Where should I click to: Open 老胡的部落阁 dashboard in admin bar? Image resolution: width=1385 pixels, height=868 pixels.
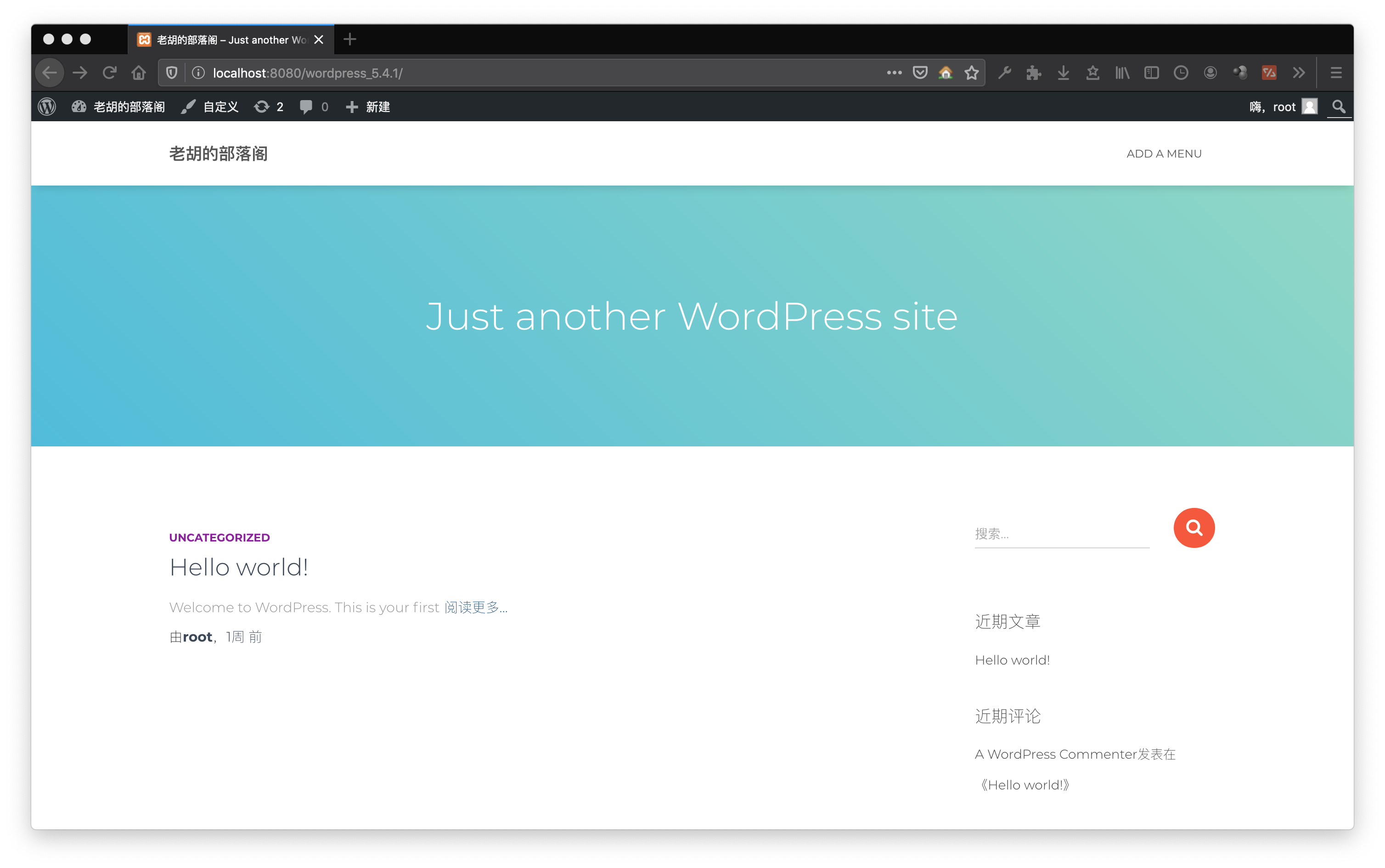118,107
